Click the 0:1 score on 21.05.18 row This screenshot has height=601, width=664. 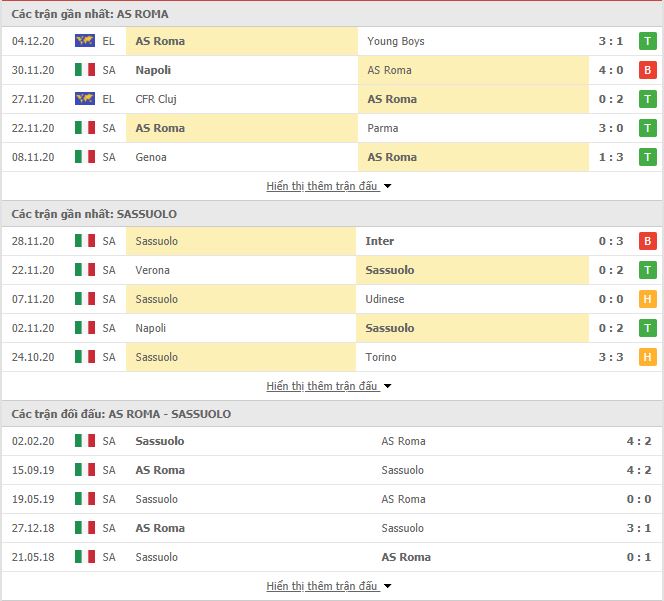(639, 557)
